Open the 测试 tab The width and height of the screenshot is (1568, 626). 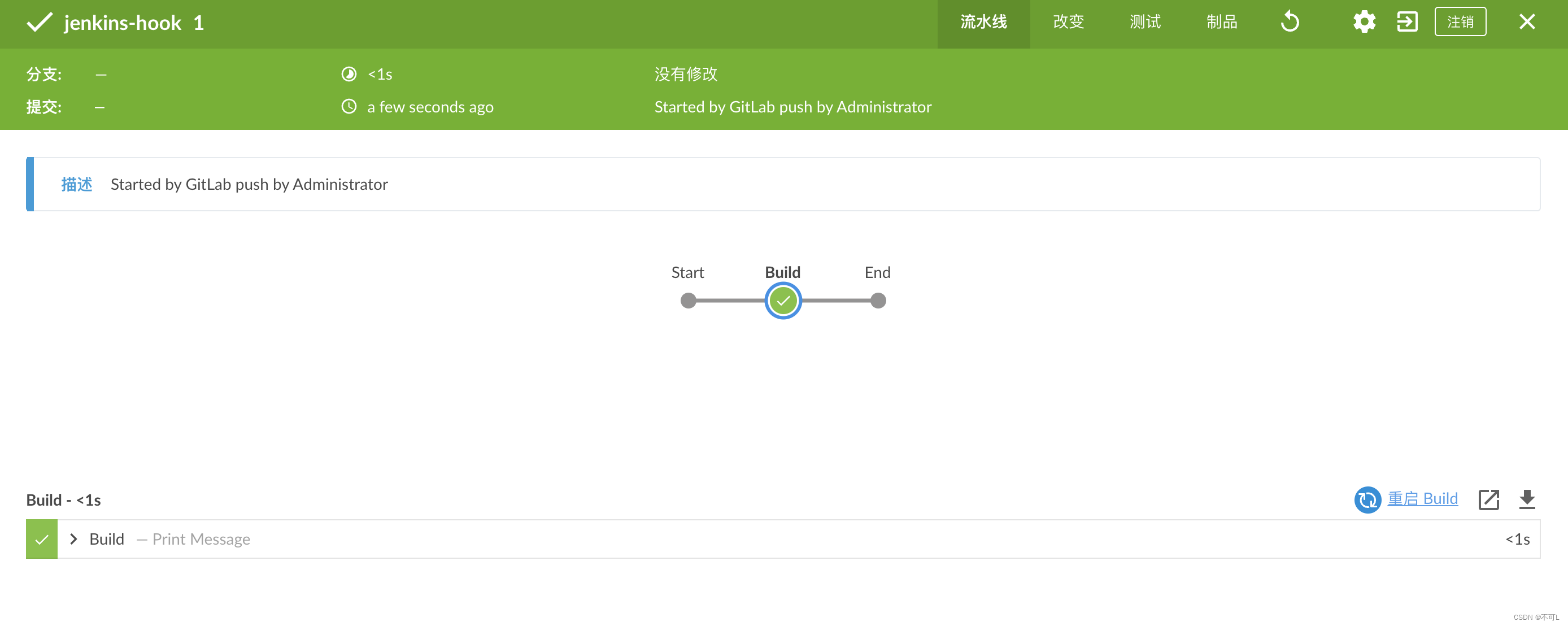1145,22
